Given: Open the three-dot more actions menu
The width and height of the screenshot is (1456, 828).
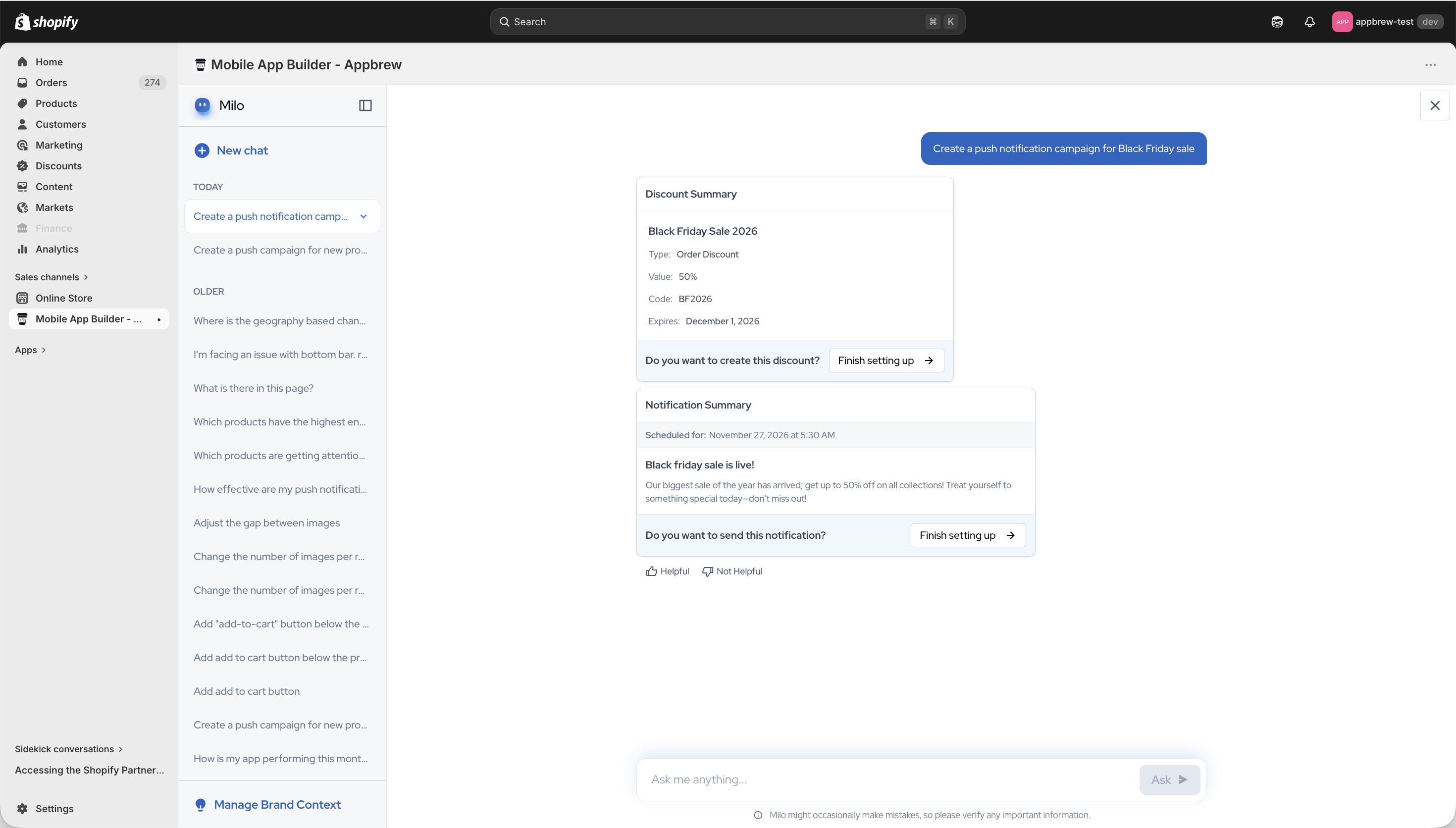Looking at the screenshot, I should point(1430,65).
